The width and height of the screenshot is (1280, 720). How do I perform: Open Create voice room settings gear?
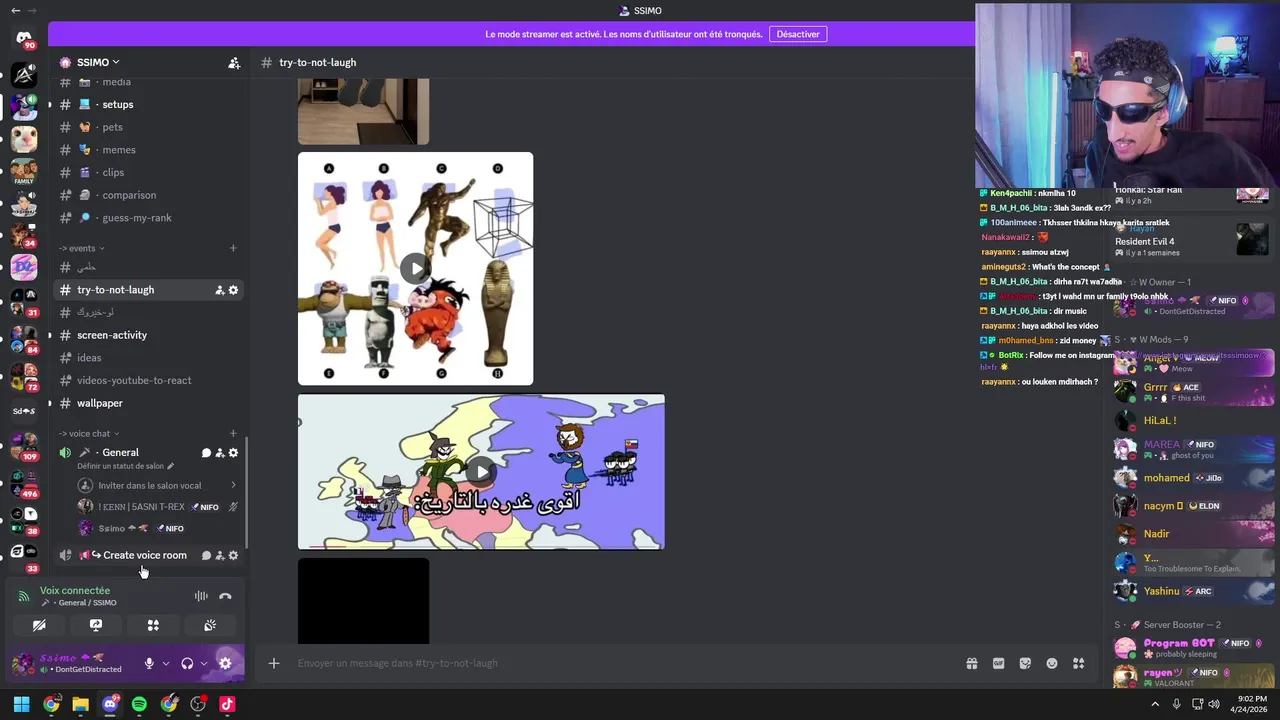click(x=233, y=555)
